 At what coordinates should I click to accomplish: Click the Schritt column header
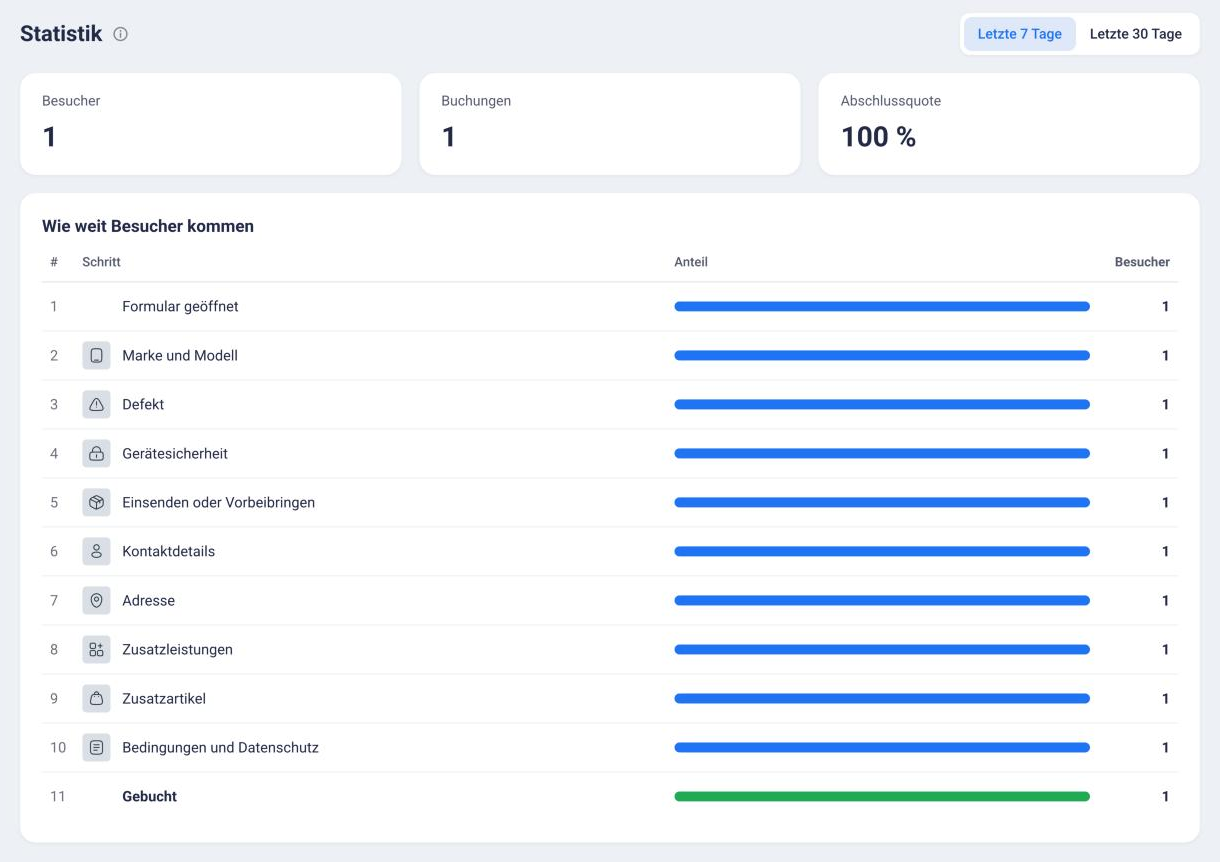101,262
